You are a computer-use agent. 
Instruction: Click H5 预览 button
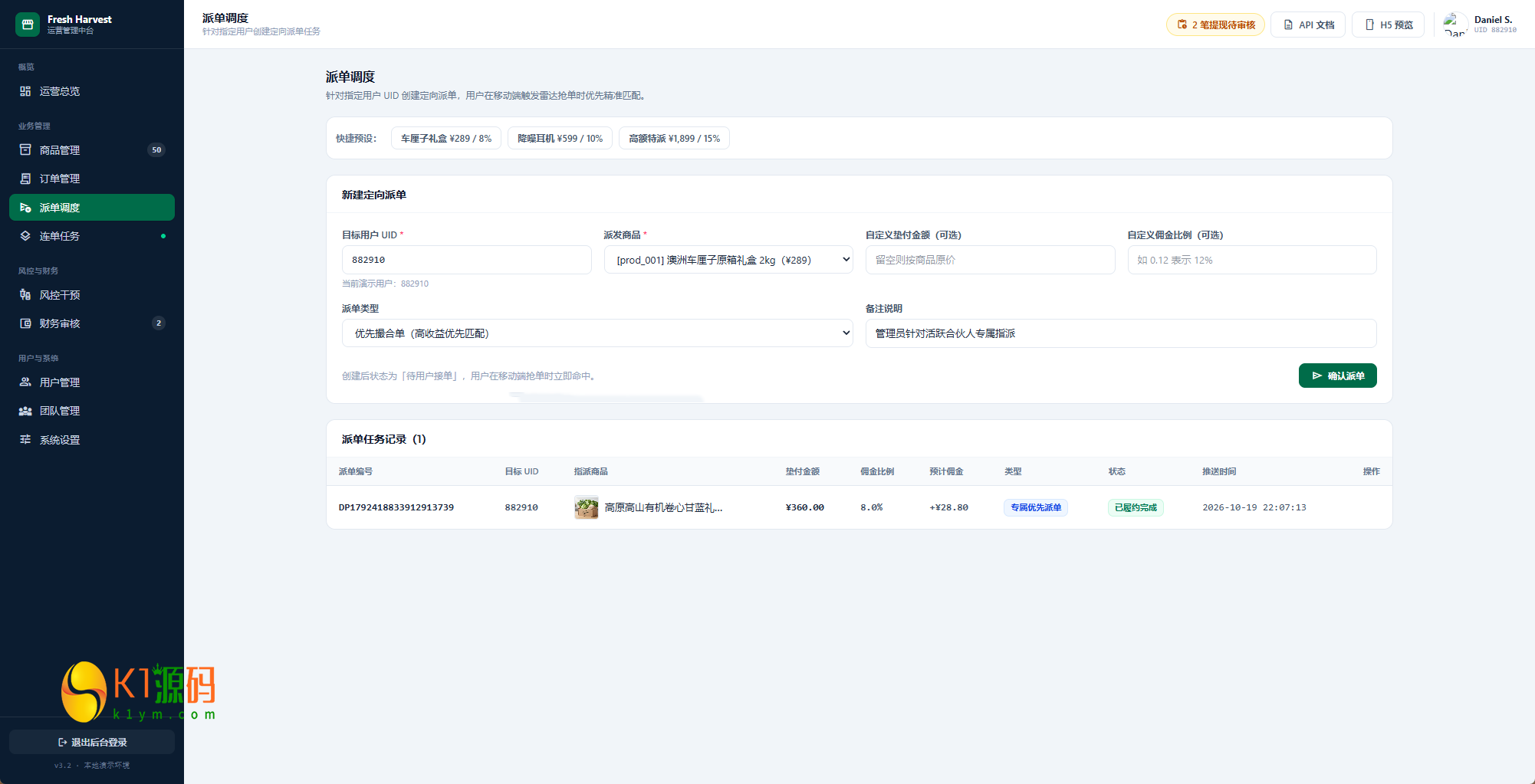coord(1388,25)
